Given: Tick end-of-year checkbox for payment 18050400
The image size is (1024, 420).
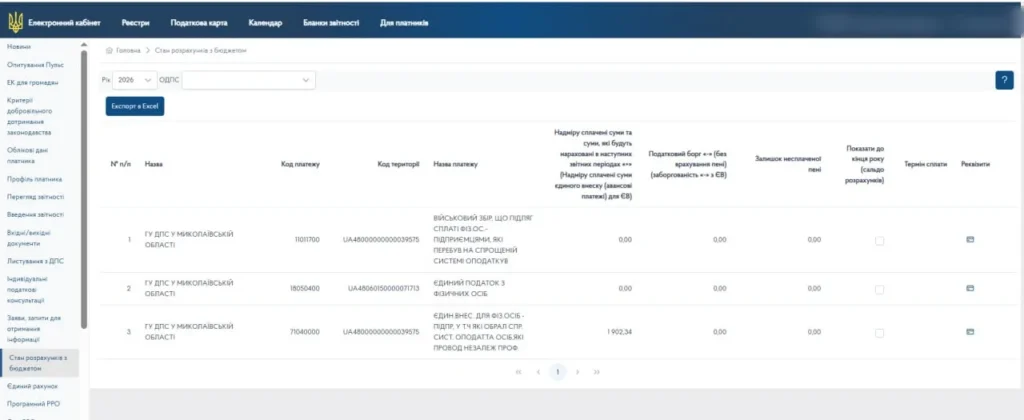Looking at the screenshot, I should pyautogui.click(x=879, y=289).
